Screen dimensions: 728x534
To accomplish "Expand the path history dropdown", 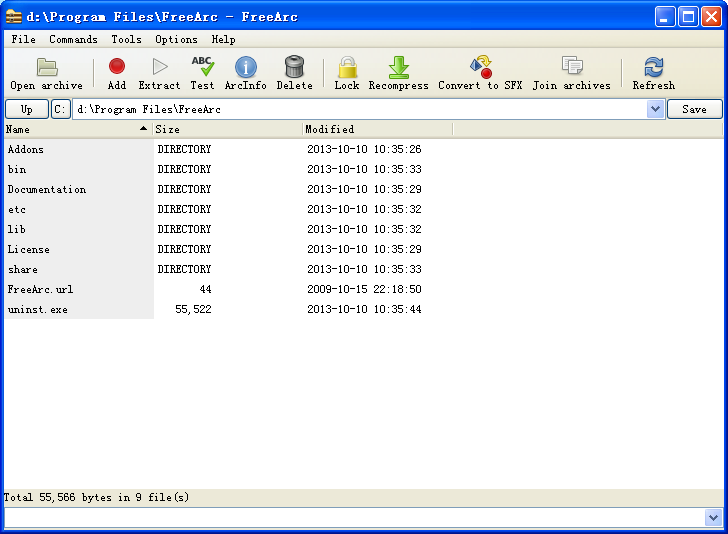I will pyautogui.click(x=655, y=109).
